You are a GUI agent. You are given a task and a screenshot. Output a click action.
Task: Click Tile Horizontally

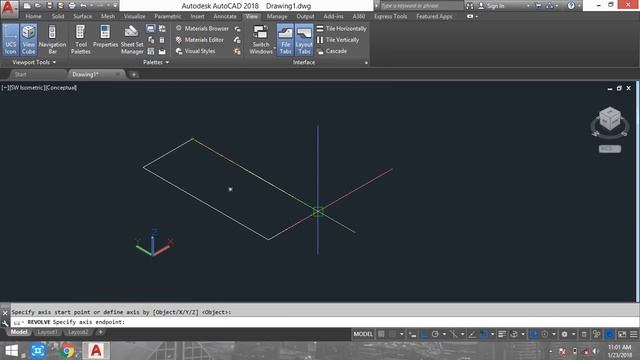[342, 29]
